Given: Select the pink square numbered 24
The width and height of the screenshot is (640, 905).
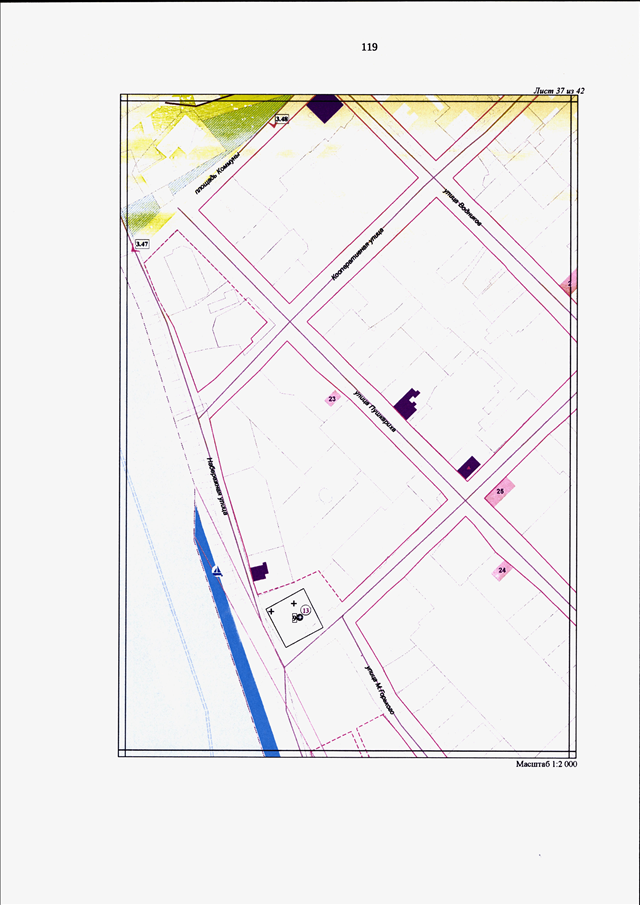Looking at the screenshot, I should click(502, 570).
